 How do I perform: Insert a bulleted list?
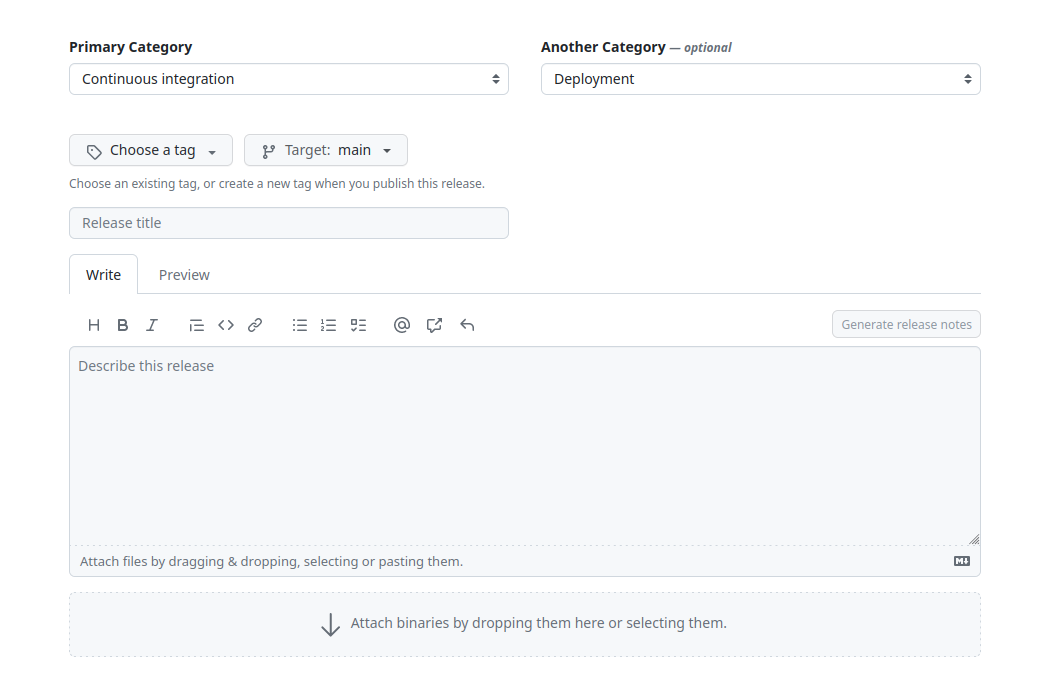click(299, 325)
